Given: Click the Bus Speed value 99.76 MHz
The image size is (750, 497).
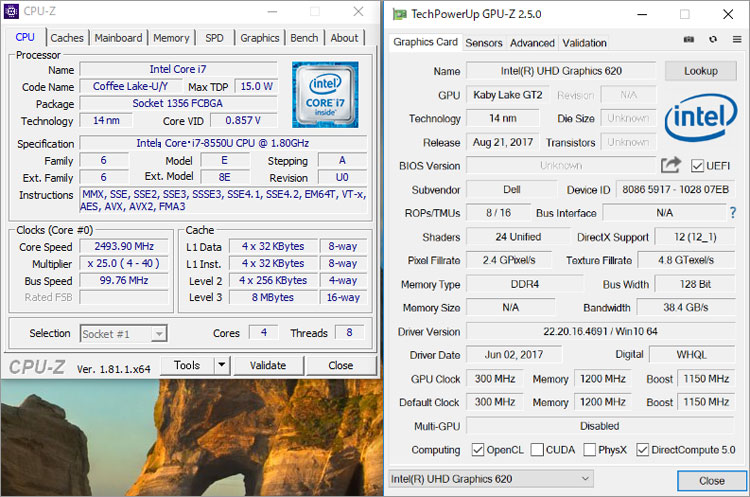Looking at the screenshot, I should pyautogui.click(x=124, y=280).
